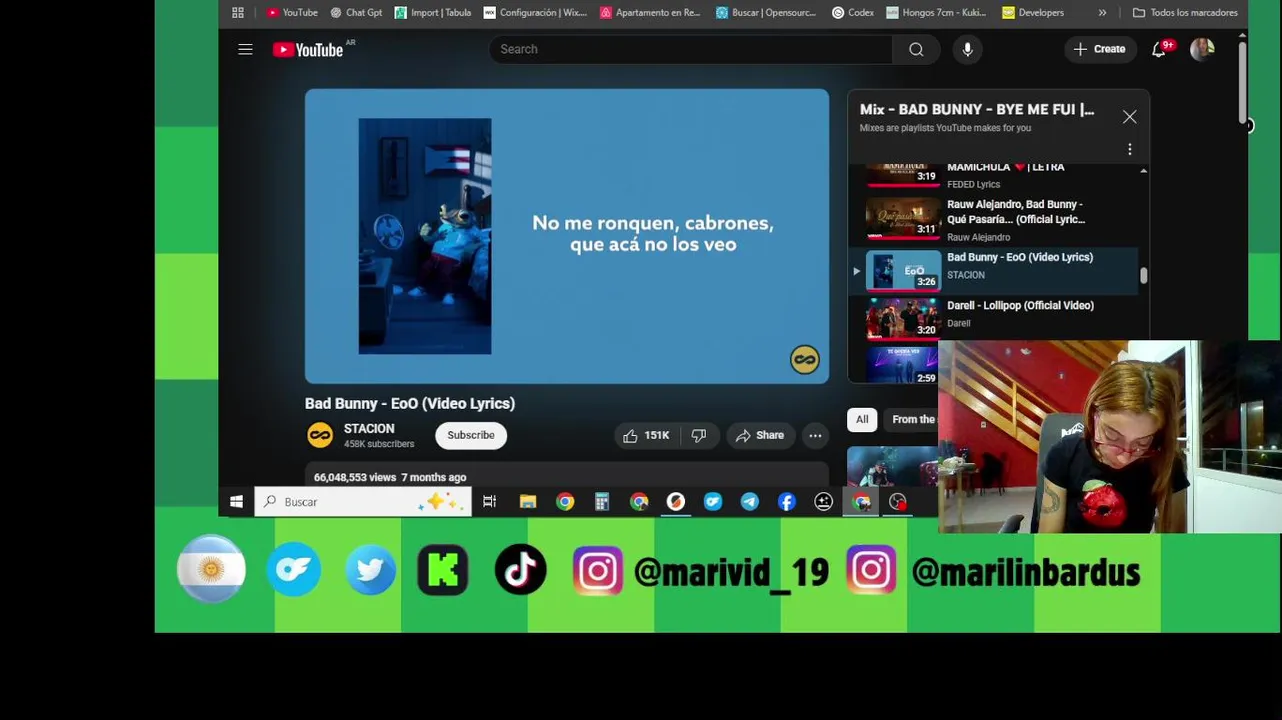Open the first Chrome taskbar icon

pyautogui.click(x=565, y=502)
